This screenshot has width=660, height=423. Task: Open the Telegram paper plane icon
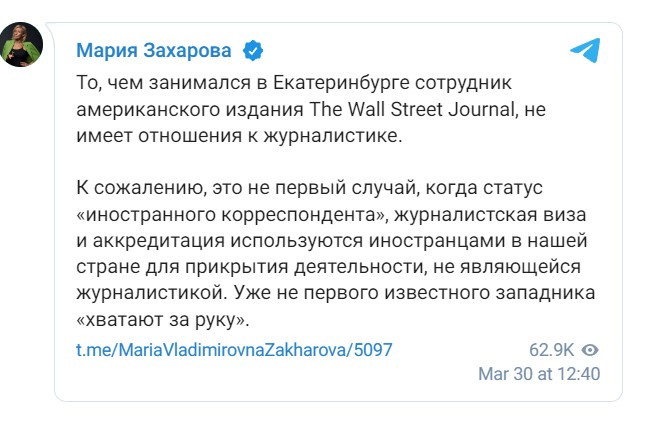pyautogui.click(x=585, y=50)
